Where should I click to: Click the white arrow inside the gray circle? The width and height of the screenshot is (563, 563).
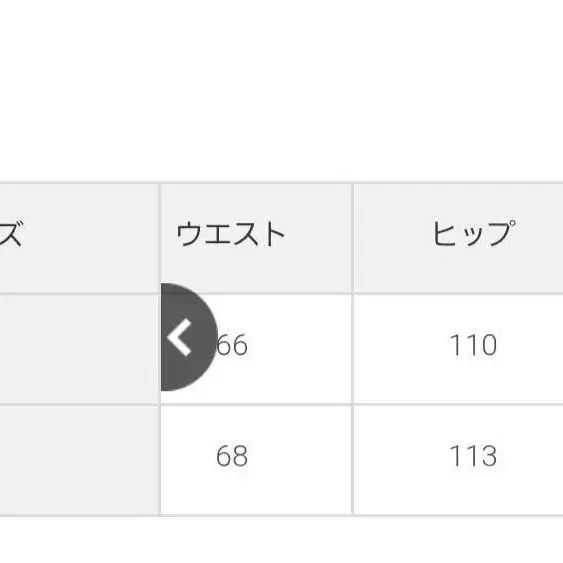pyautogui.click(x=179, y=337)
